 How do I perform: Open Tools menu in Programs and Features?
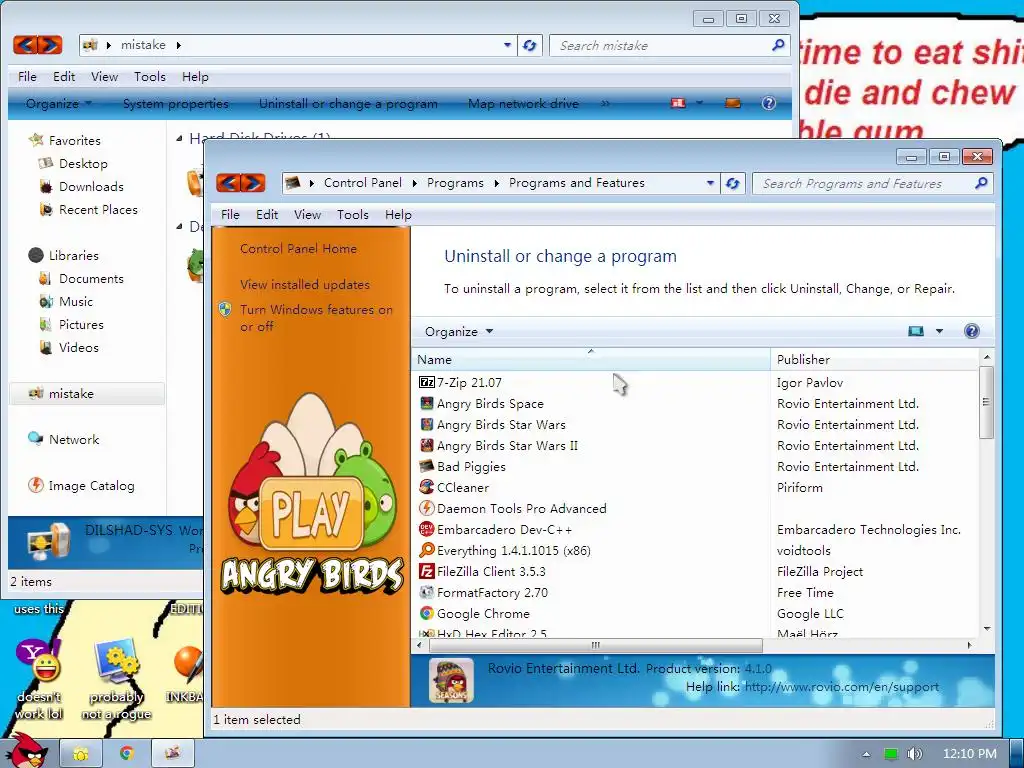point(353,215)
